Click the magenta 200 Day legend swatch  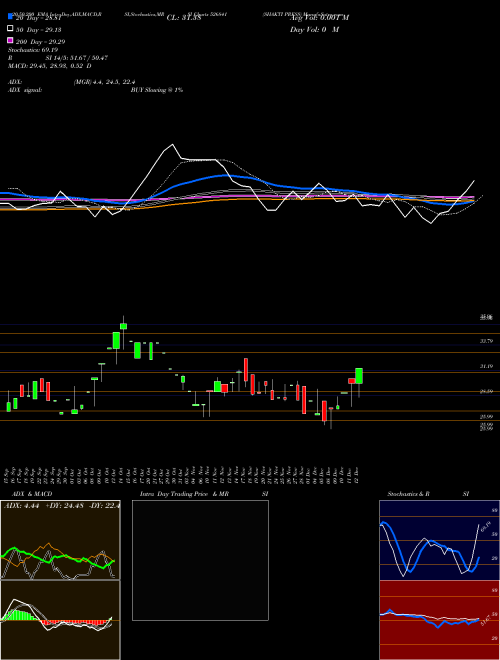pos(11,40)
